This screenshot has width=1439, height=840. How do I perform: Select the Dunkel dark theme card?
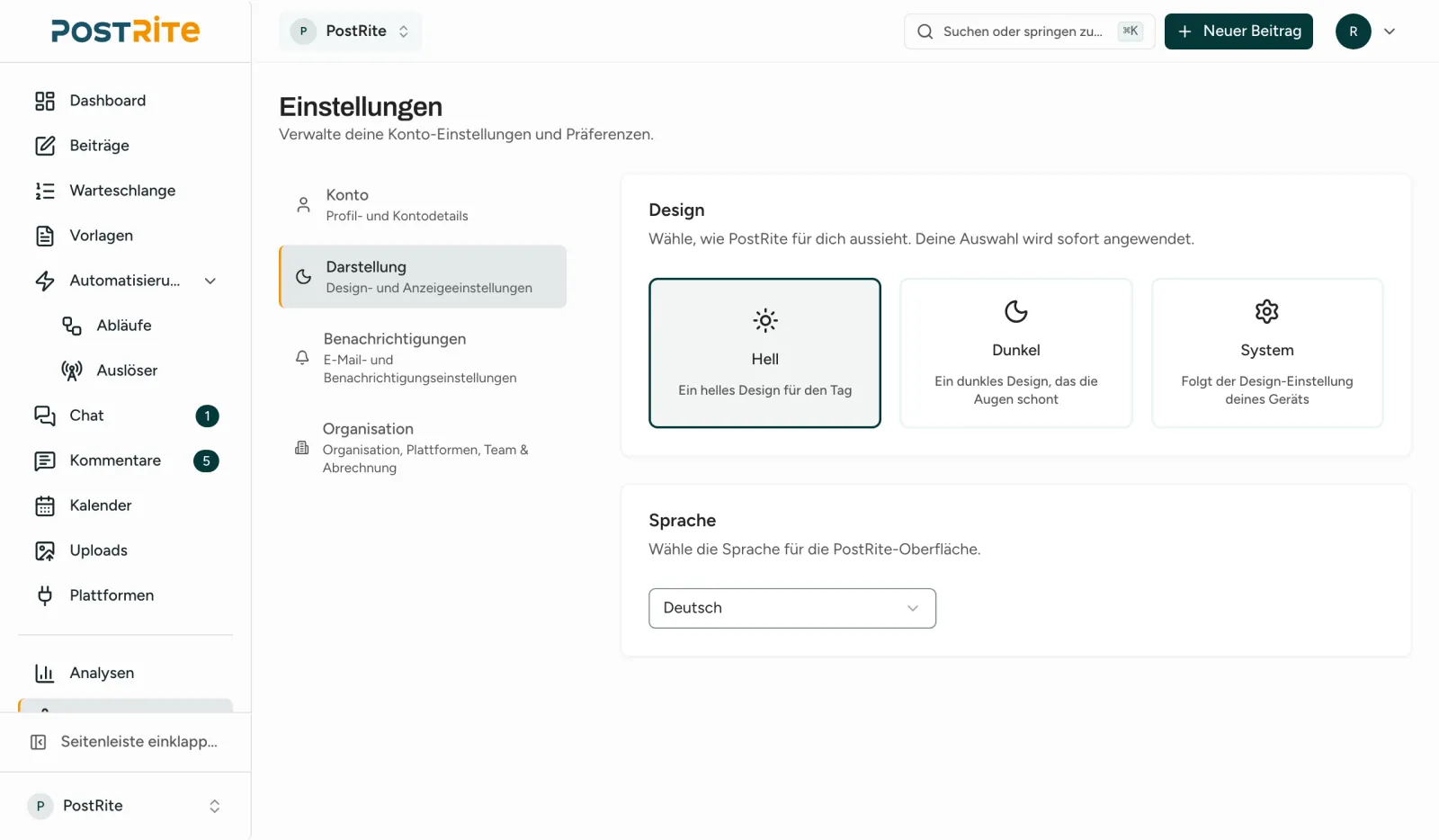(1016, 353)
